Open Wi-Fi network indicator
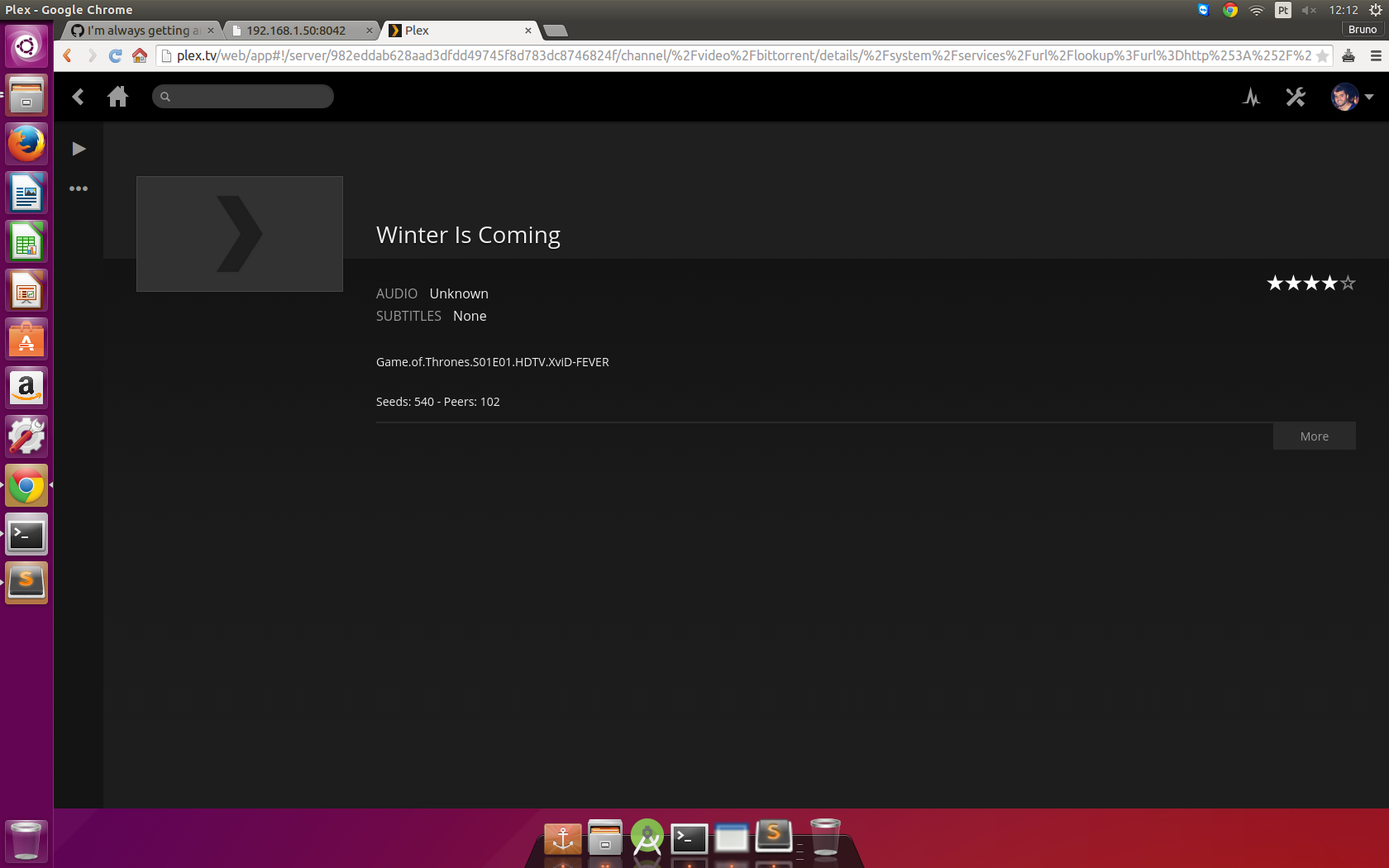This screenshot has height=868, width=1389. [1257, 10]
